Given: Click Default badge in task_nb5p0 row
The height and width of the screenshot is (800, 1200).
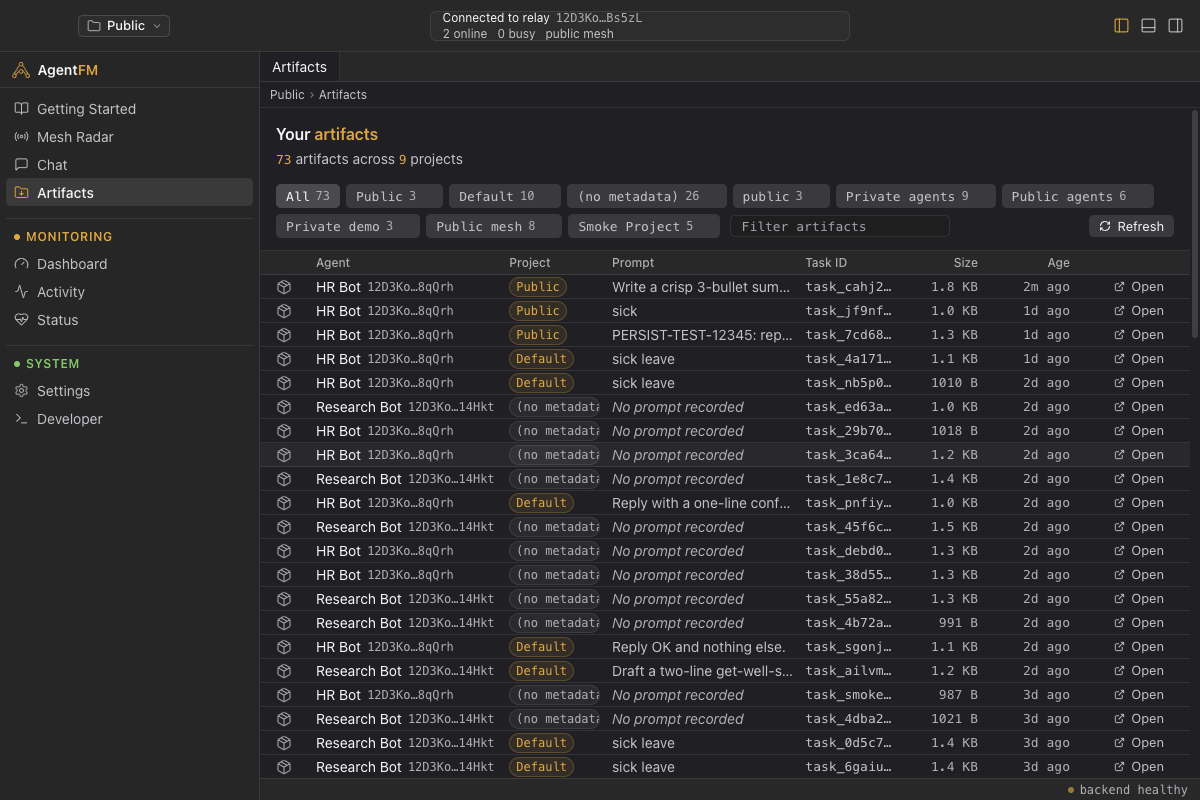Looking at the screenshot, I should 541,383.
